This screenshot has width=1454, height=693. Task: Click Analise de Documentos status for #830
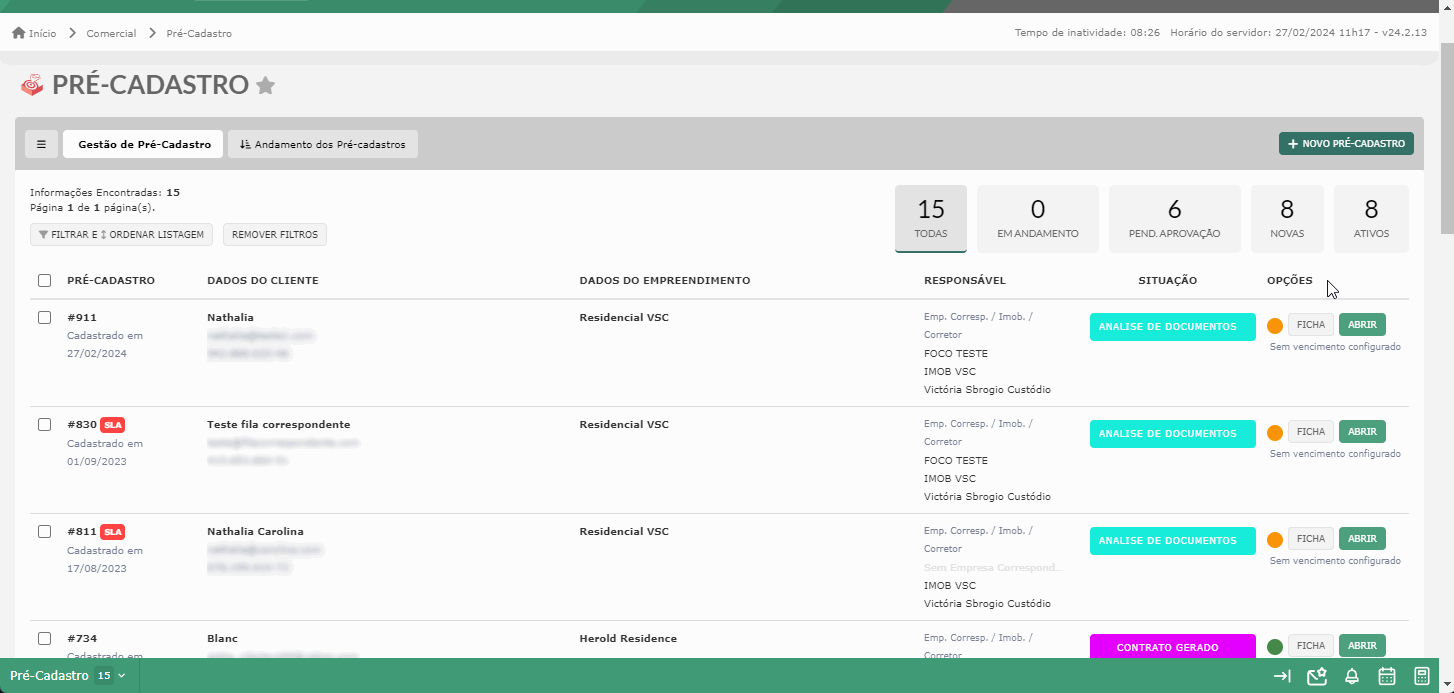[x=1172, y=434]
